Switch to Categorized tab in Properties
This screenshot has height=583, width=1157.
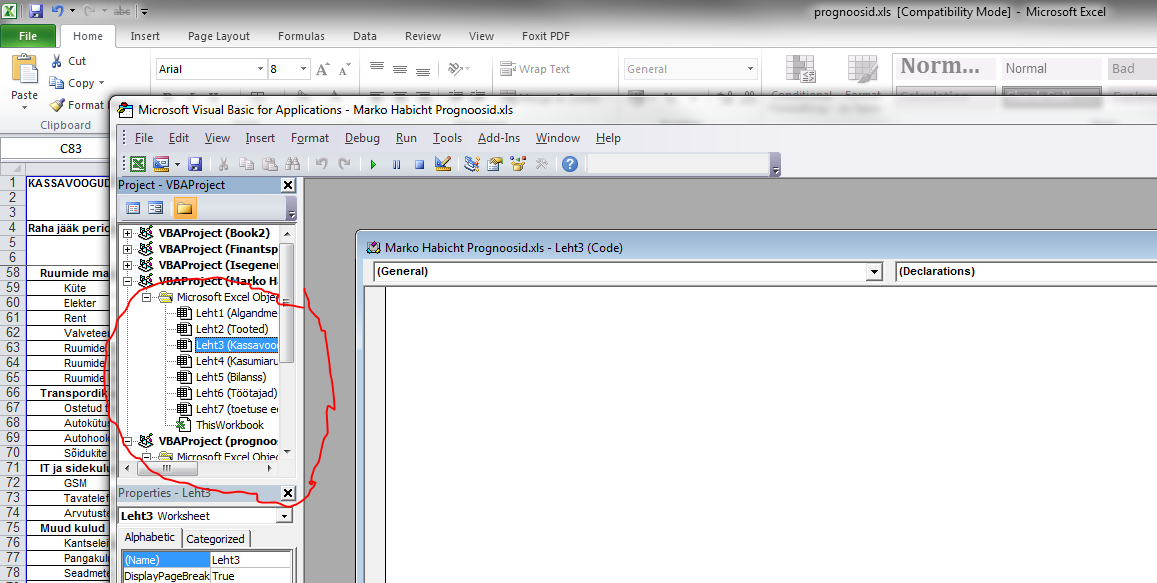[215, 539]
